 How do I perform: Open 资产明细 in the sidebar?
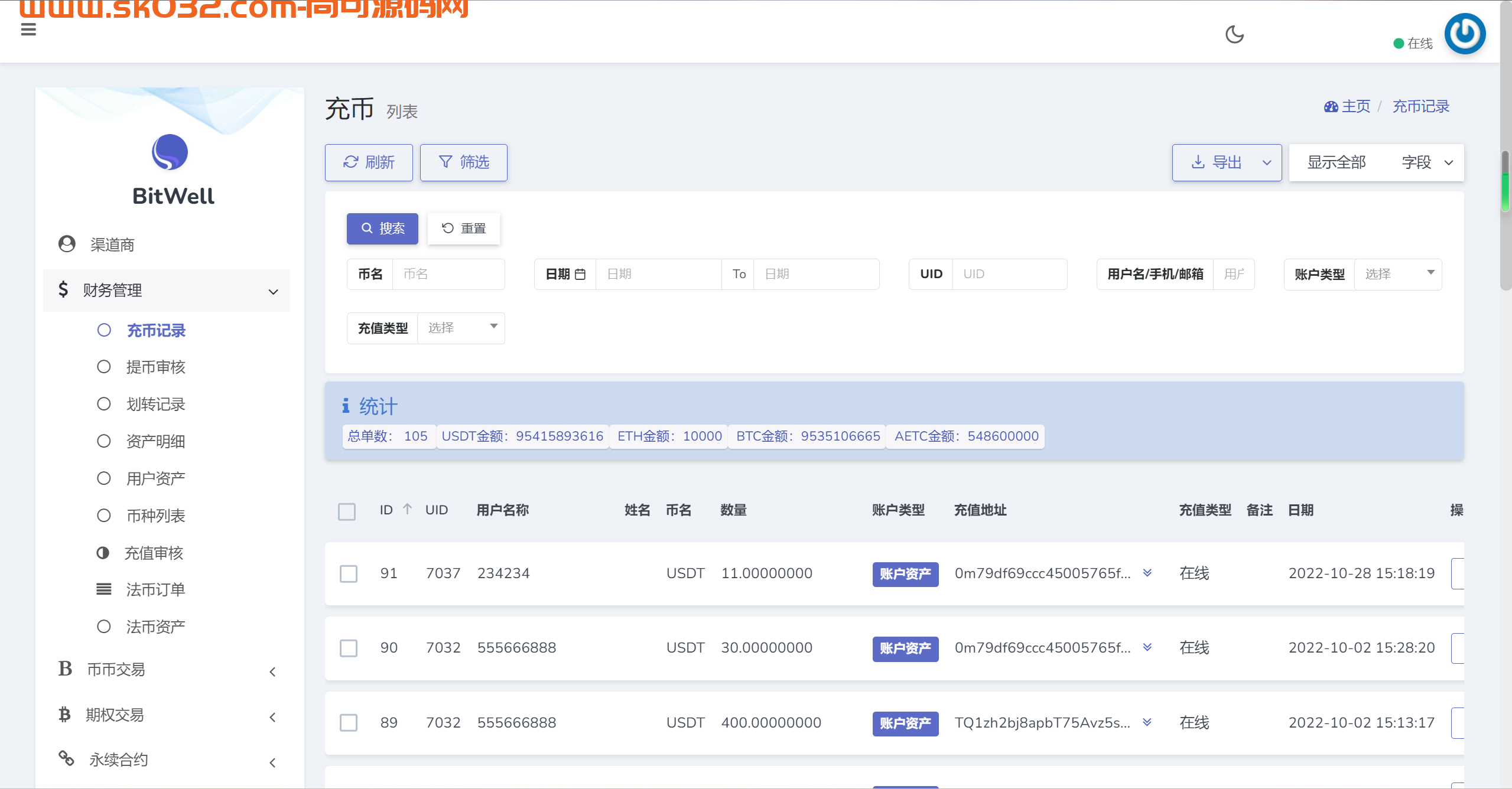pyautogui.click(x=156, y=441)
